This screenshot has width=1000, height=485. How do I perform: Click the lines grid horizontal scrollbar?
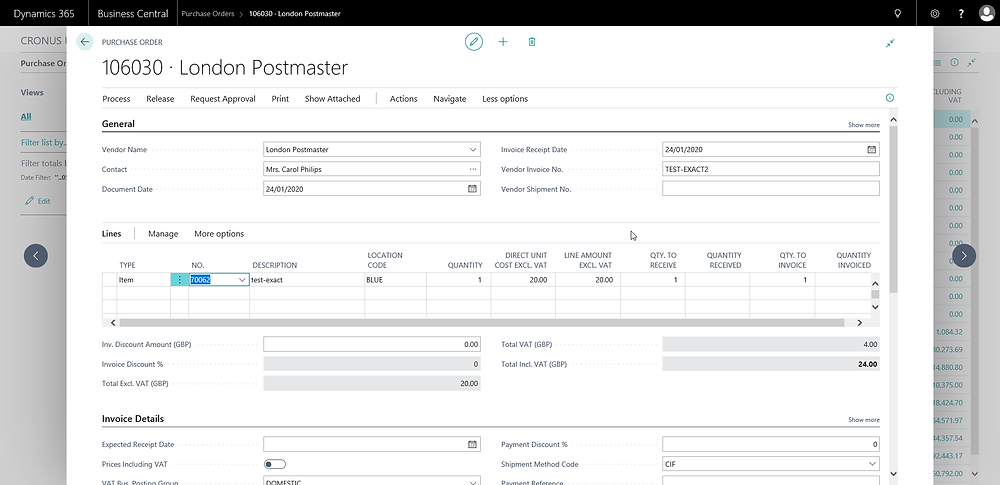482,322
